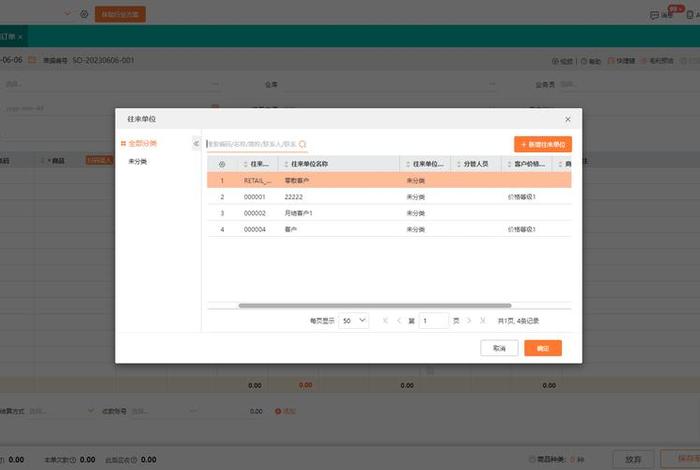Focus the dialog search field for code or name
700x470 pixels.
coord(252,144)
